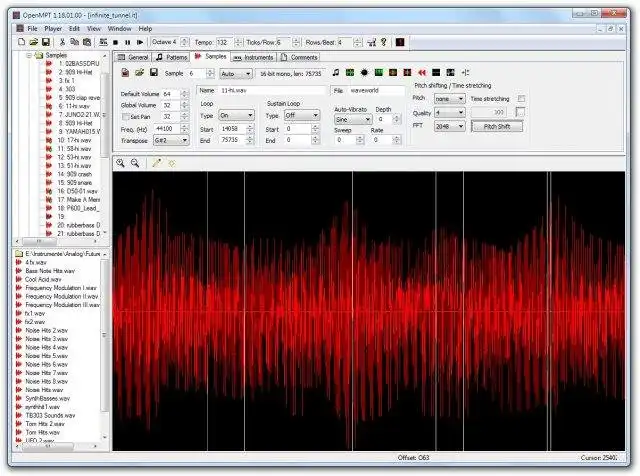Click the Default Volume spinner arrows

[184, 94]
